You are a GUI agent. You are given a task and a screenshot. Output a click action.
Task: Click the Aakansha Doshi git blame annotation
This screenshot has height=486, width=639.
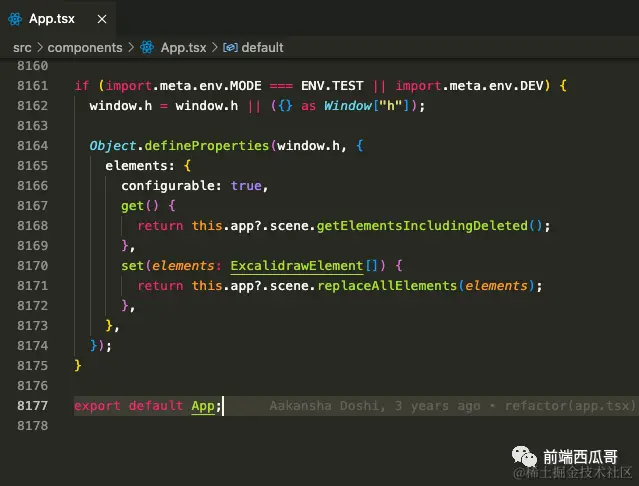tap(452, 406)
